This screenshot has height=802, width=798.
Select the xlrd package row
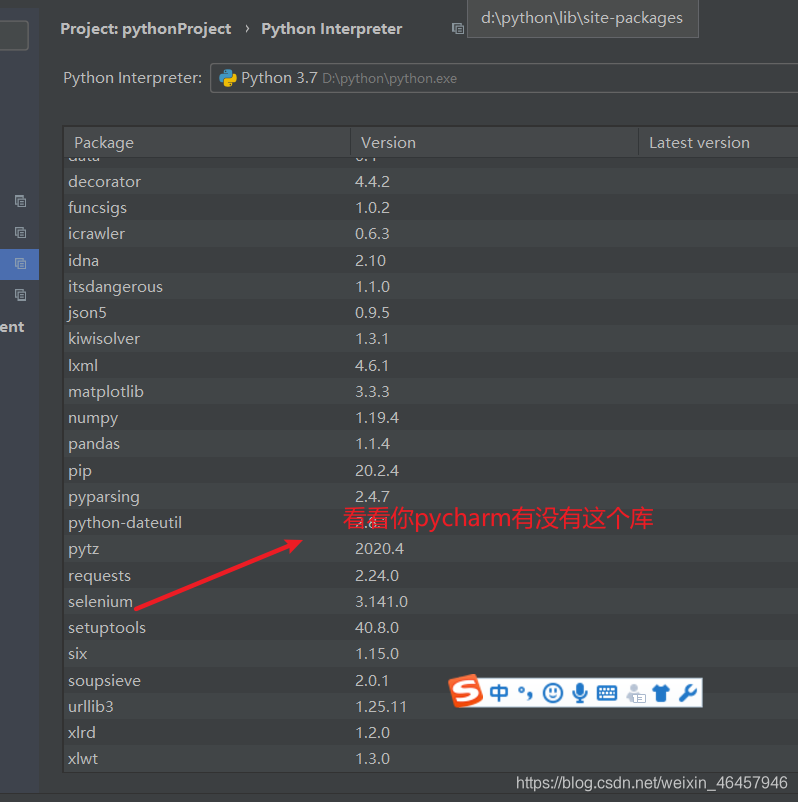click(x=431, y=732)
